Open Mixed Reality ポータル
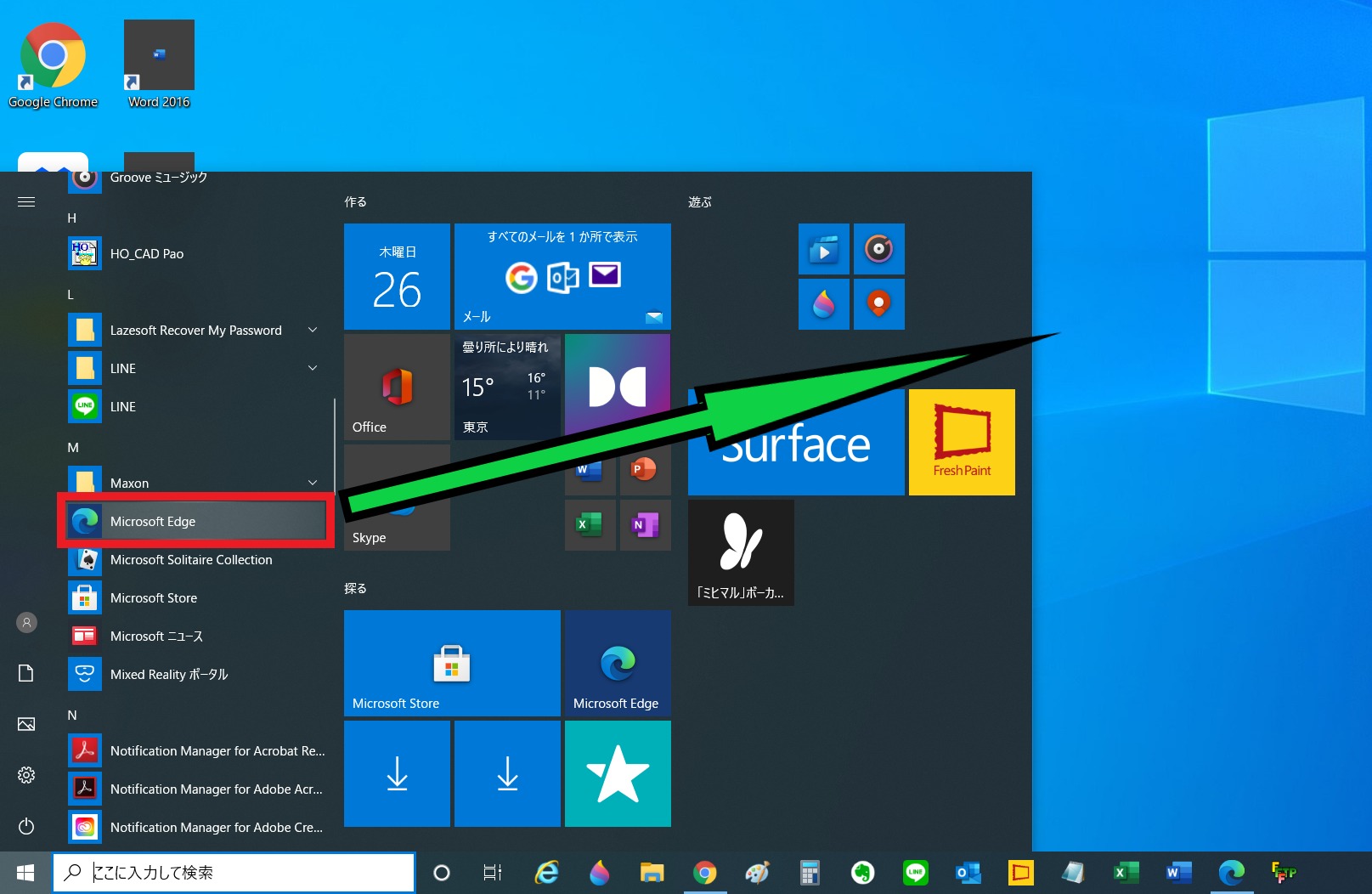 [x=196, y=674]
